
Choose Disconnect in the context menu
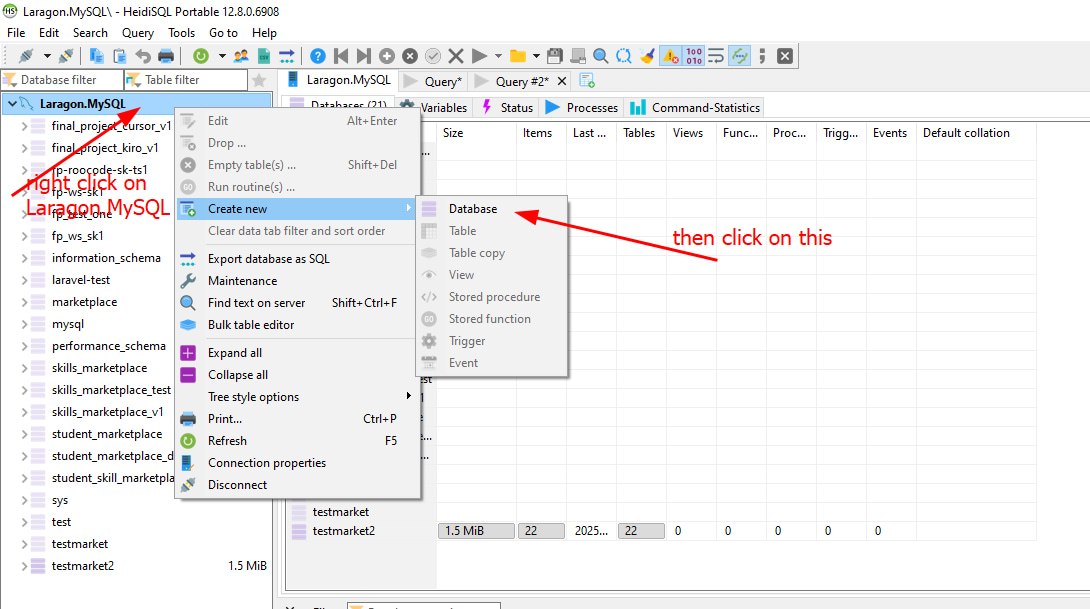pos(298,485)
